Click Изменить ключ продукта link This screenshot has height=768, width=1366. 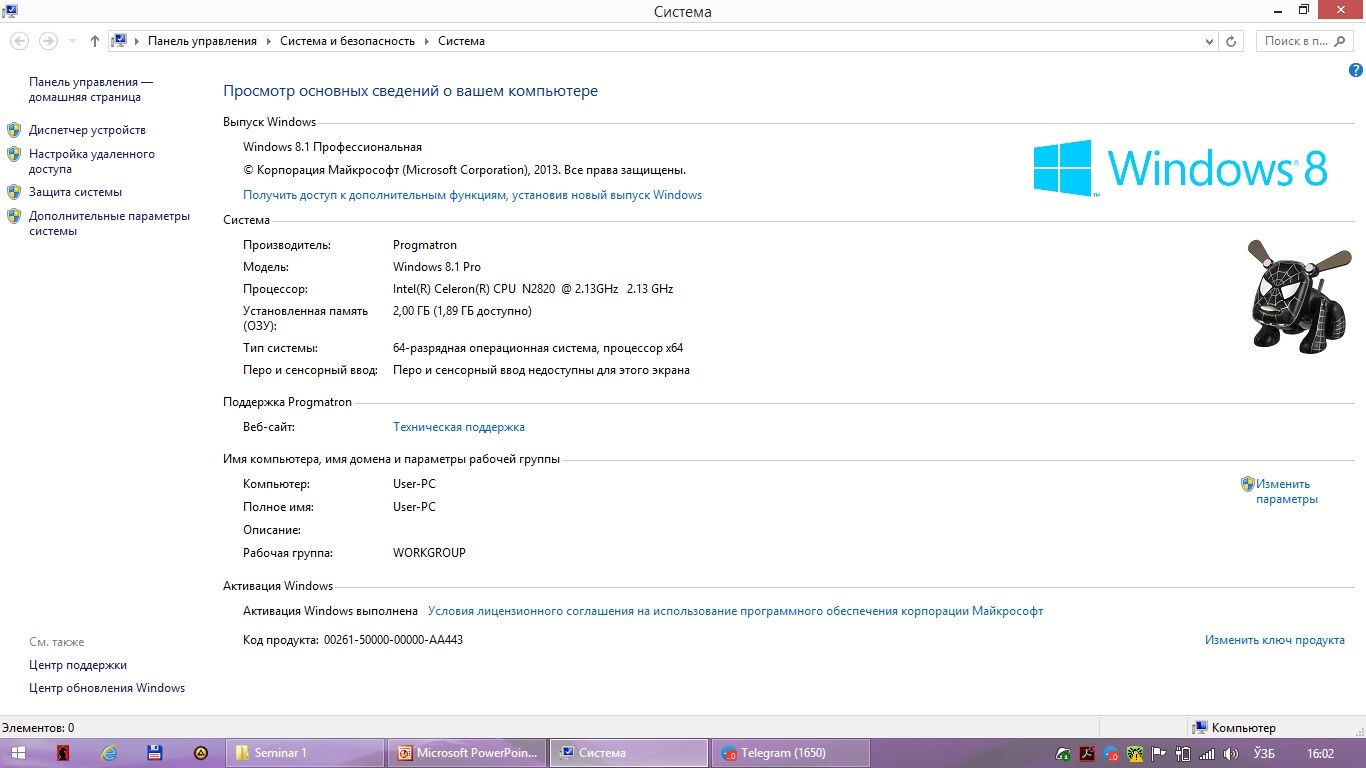coord(1275,640)
